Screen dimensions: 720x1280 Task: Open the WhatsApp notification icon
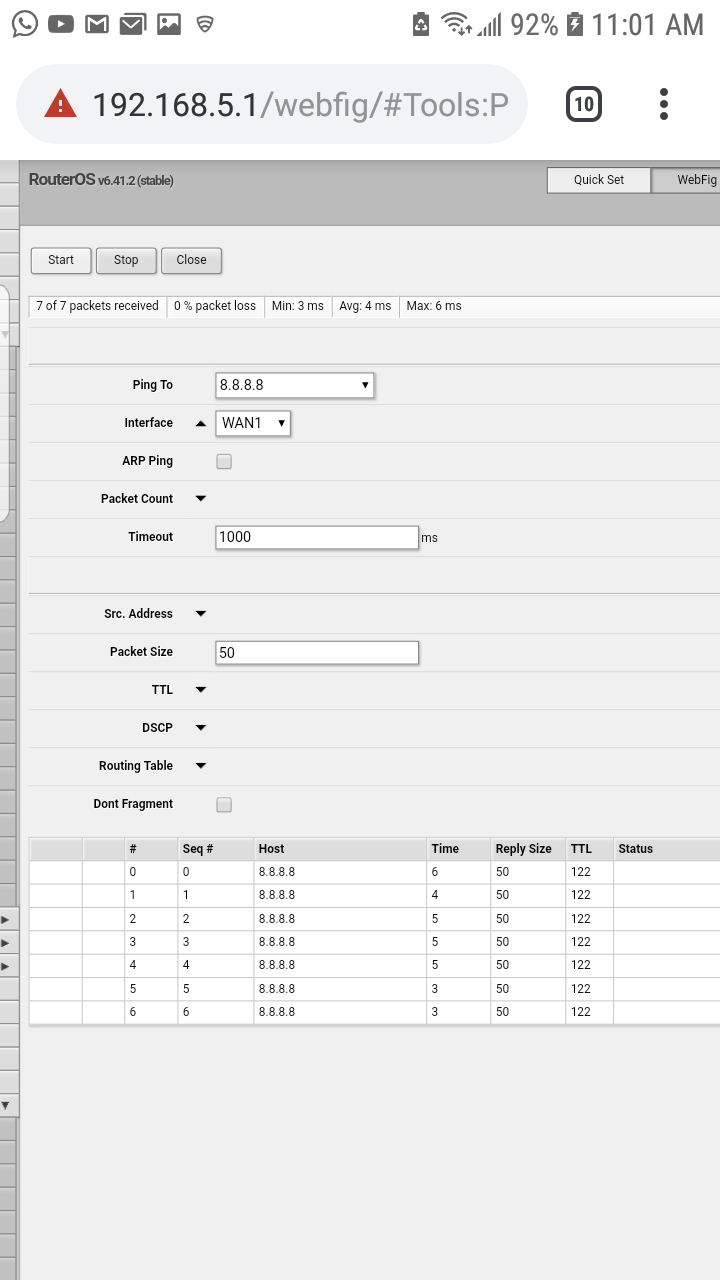click(25, 23)
